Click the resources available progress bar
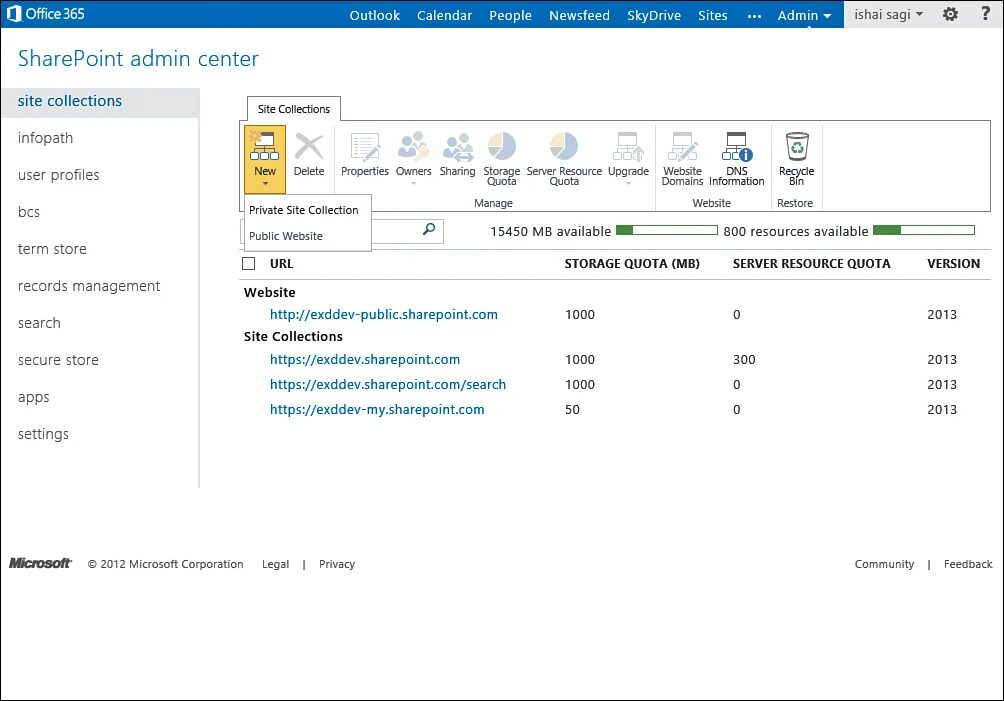 pyautogui.click(x=924, y=230)
